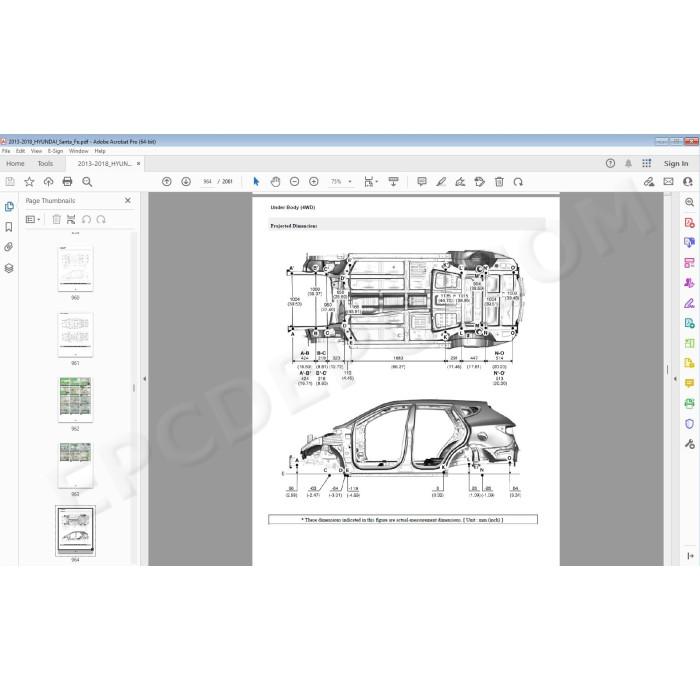Open the yellow Comment tool in right rail

[689, 383]
